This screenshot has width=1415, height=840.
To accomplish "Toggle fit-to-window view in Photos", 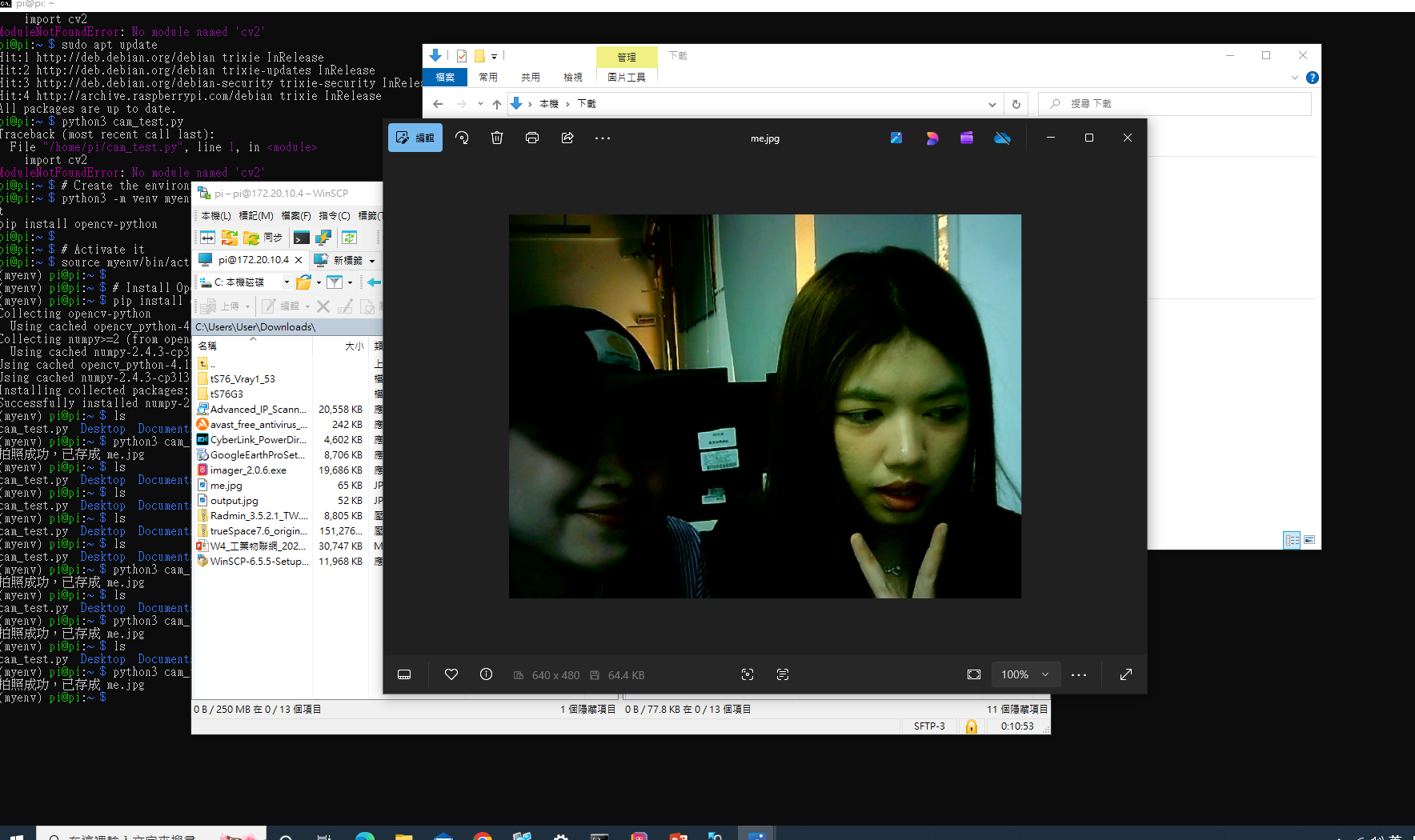I will 973,674.
